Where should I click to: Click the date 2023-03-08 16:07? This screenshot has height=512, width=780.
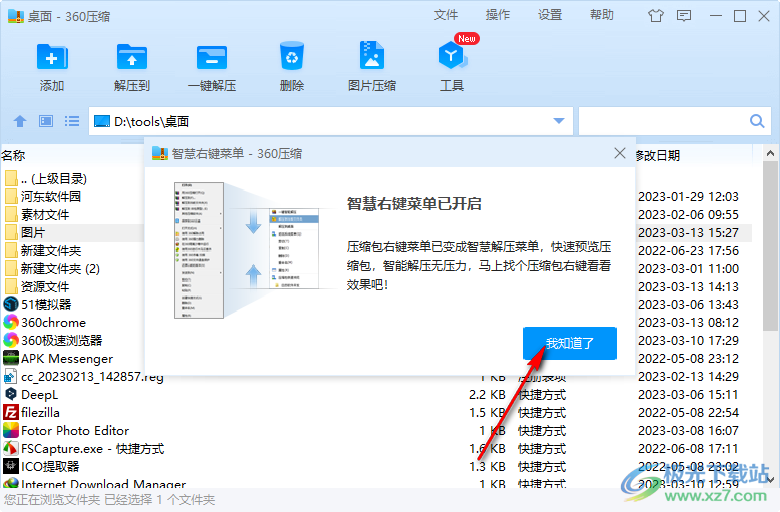click(688, 430)
